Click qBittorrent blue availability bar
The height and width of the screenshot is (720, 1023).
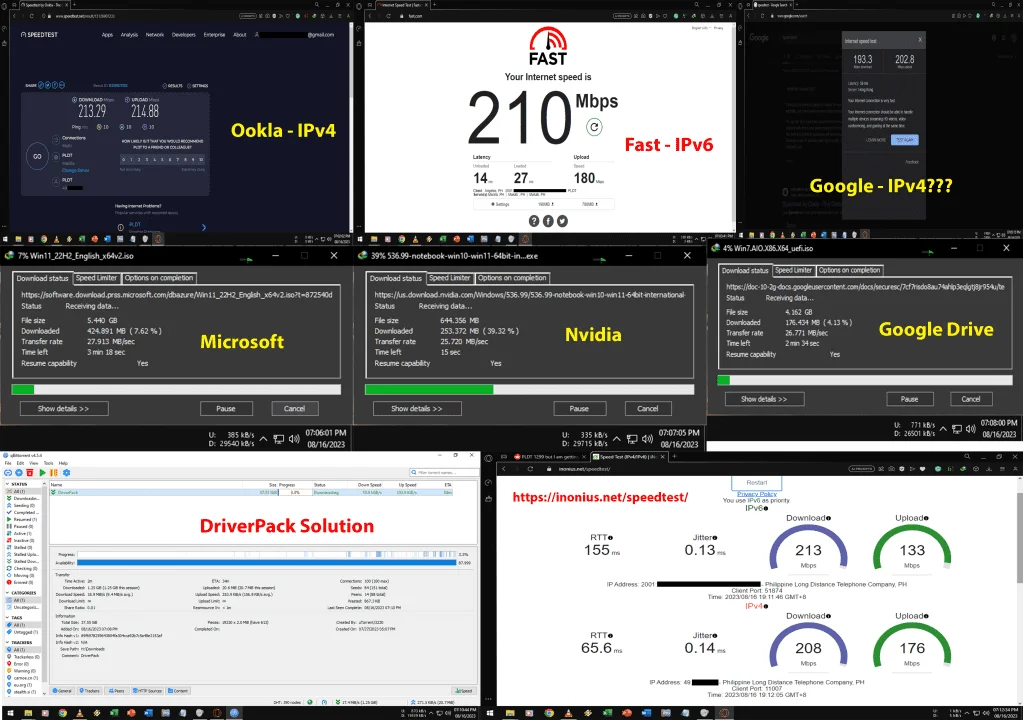pyautogui.click(x=266, y=562)
